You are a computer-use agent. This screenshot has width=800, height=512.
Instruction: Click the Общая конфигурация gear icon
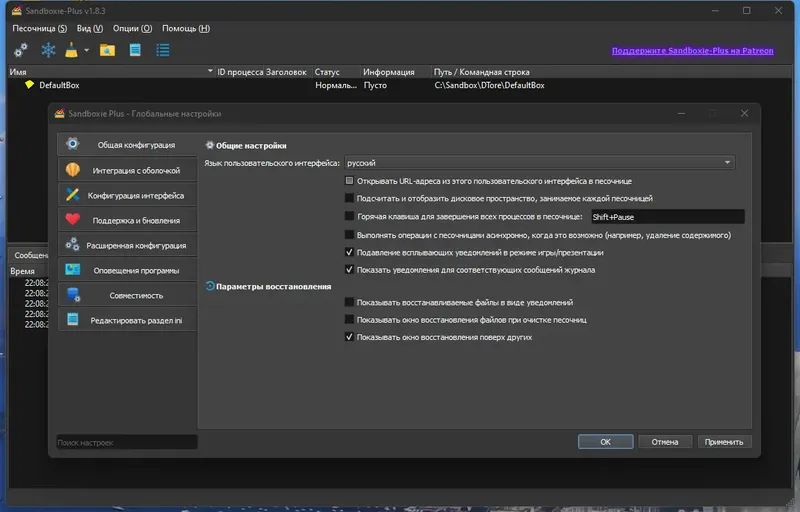pos(72,144)
